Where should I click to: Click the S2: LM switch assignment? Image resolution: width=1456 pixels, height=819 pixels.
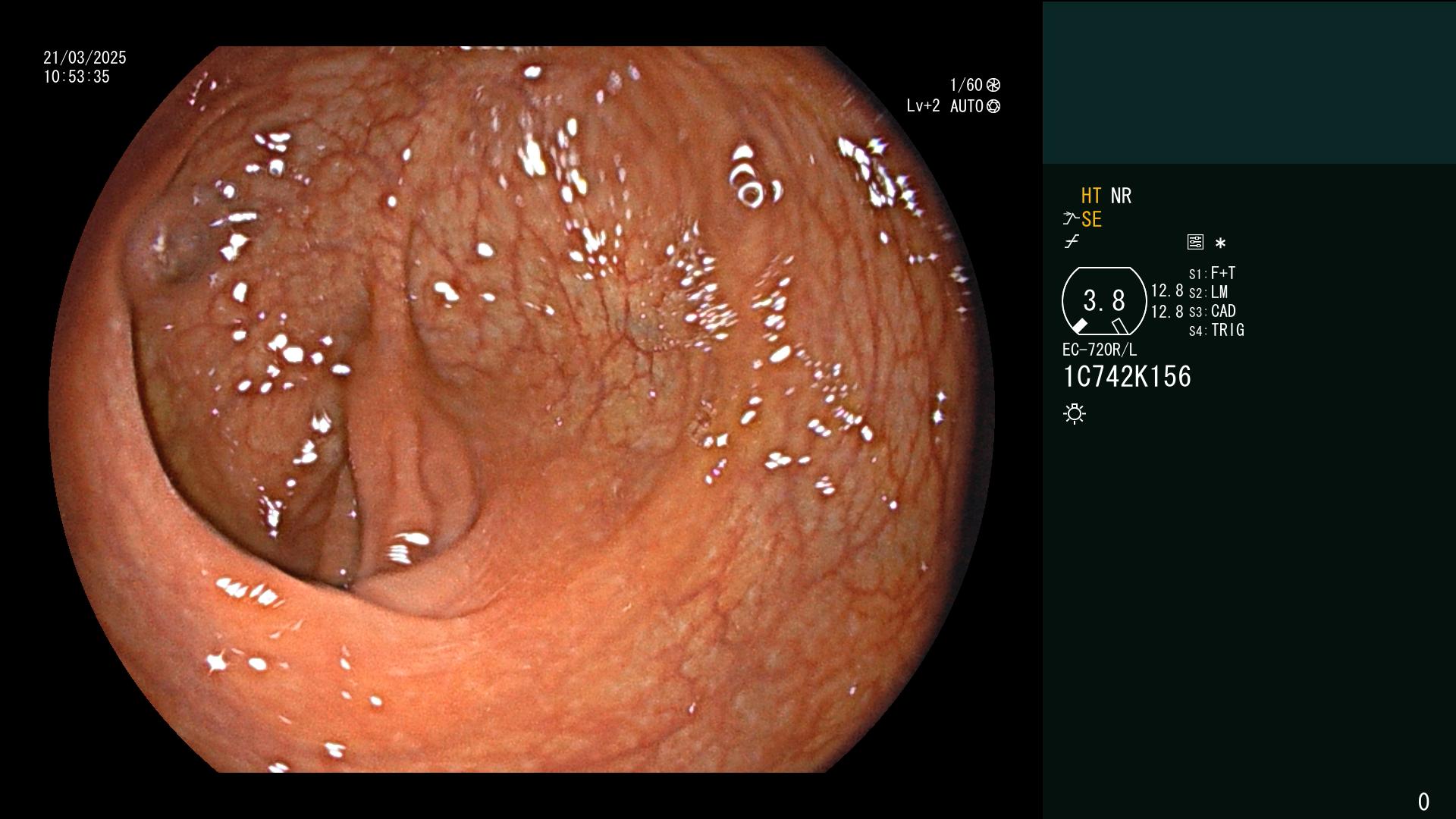tap(1208, 292)
